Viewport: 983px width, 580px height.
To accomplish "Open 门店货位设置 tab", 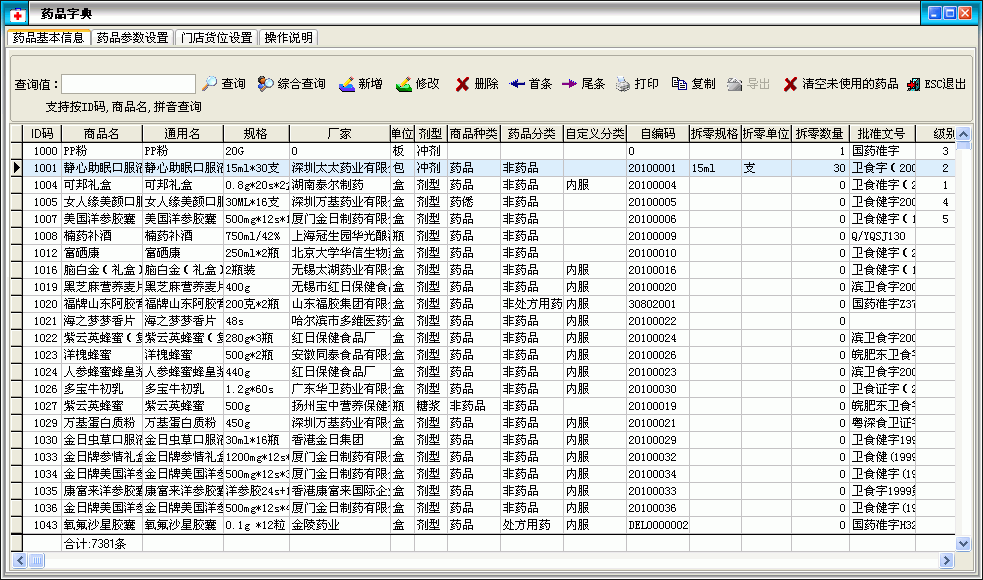I will click(x=216, y=38).
